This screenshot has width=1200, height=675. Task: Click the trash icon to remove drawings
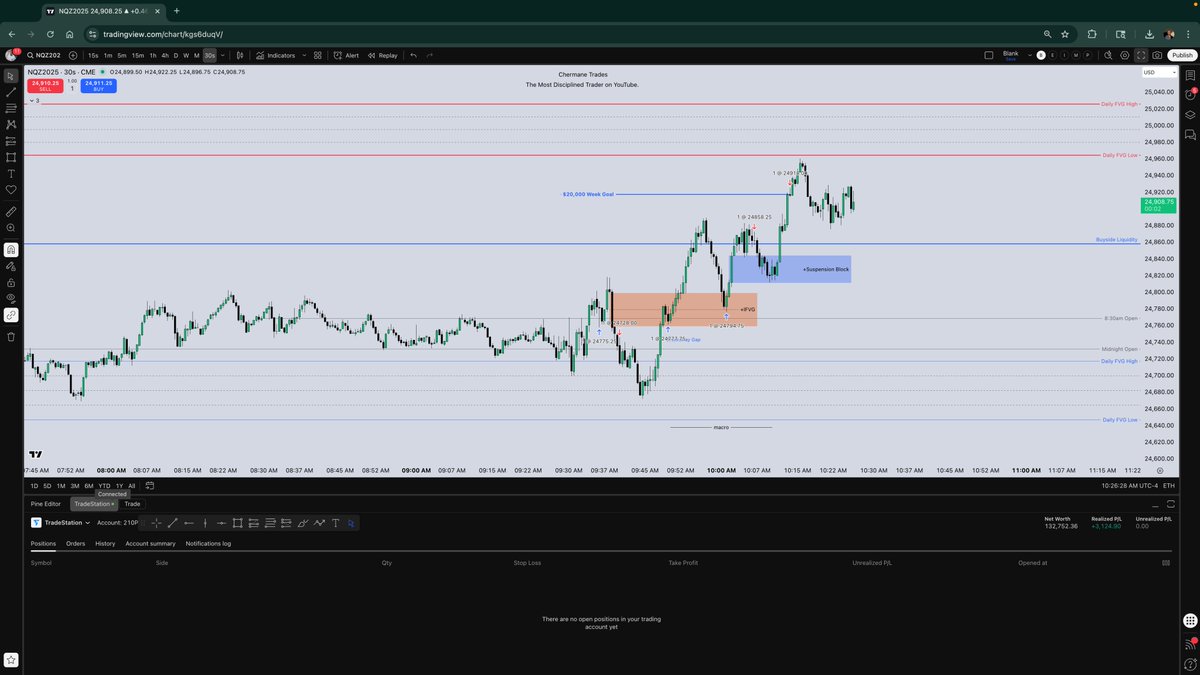point(11,337)
